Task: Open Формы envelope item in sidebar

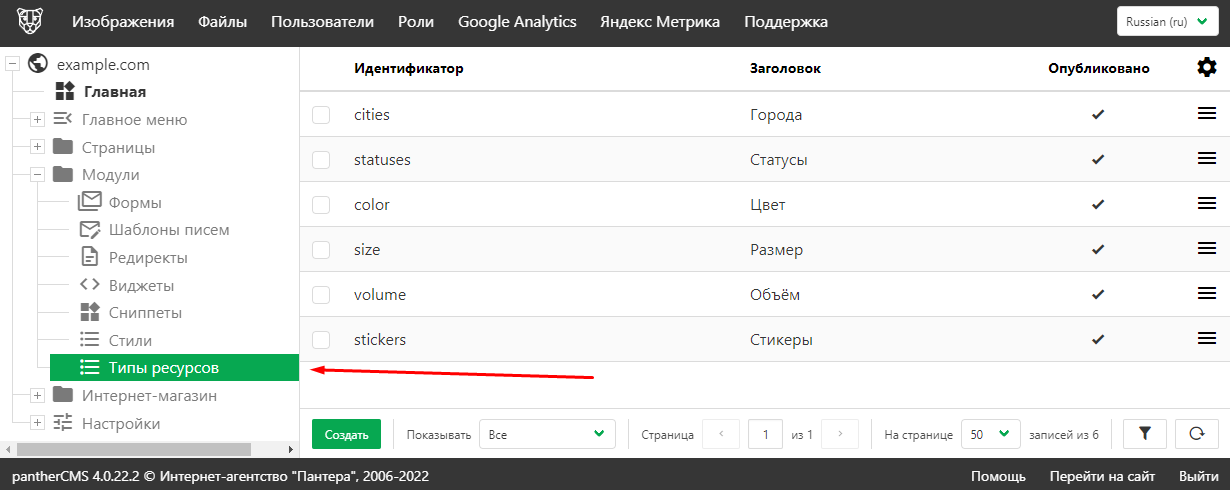Action: click(134, 202)
